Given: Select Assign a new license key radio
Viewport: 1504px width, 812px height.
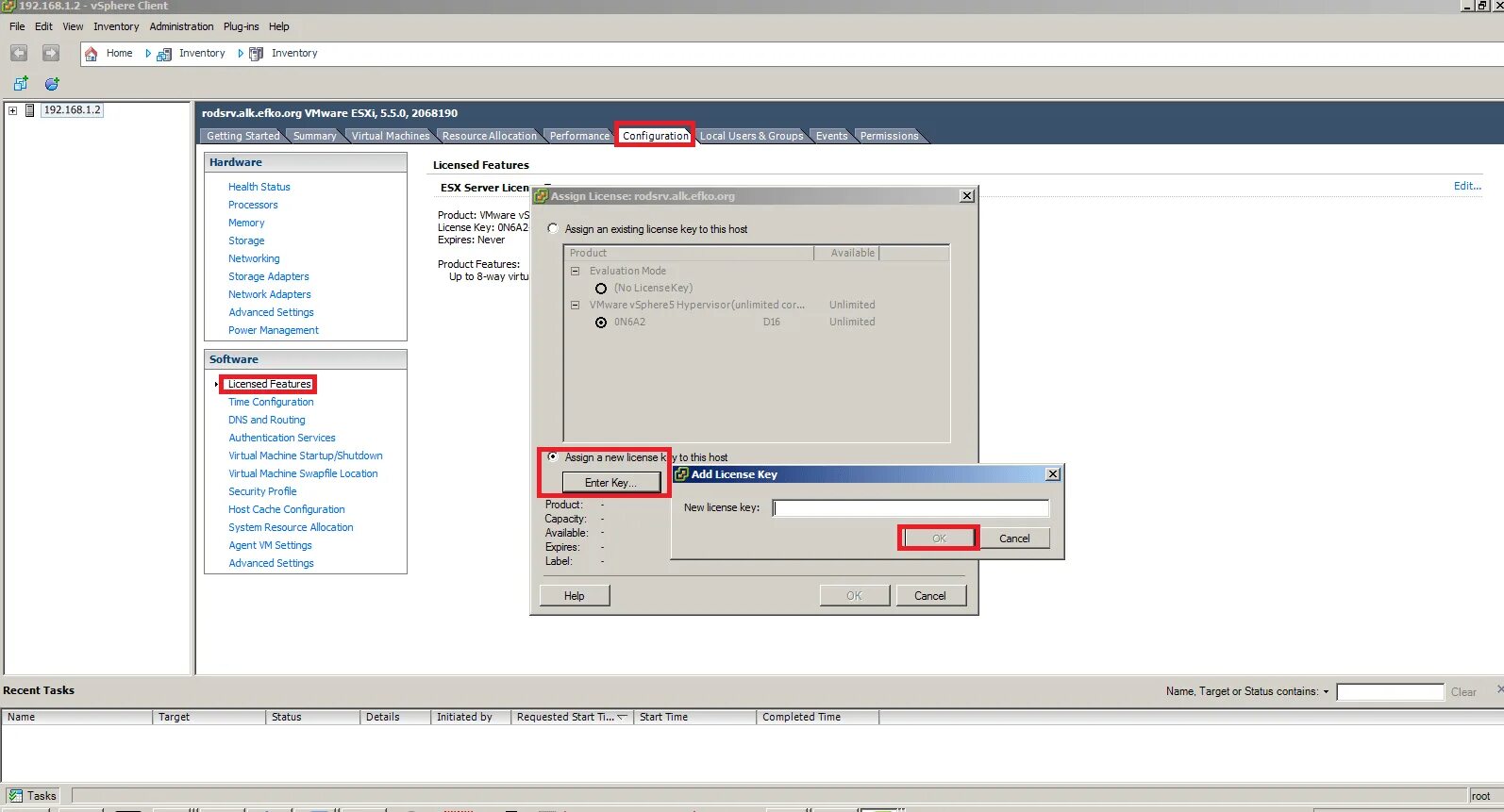Looking at the screenshot, I should tap(553, 456).
